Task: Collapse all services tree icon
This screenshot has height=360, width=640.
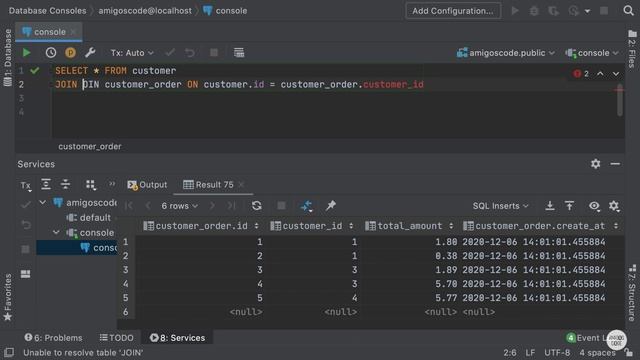Action: pyautogui.click(x=65, y=184)
